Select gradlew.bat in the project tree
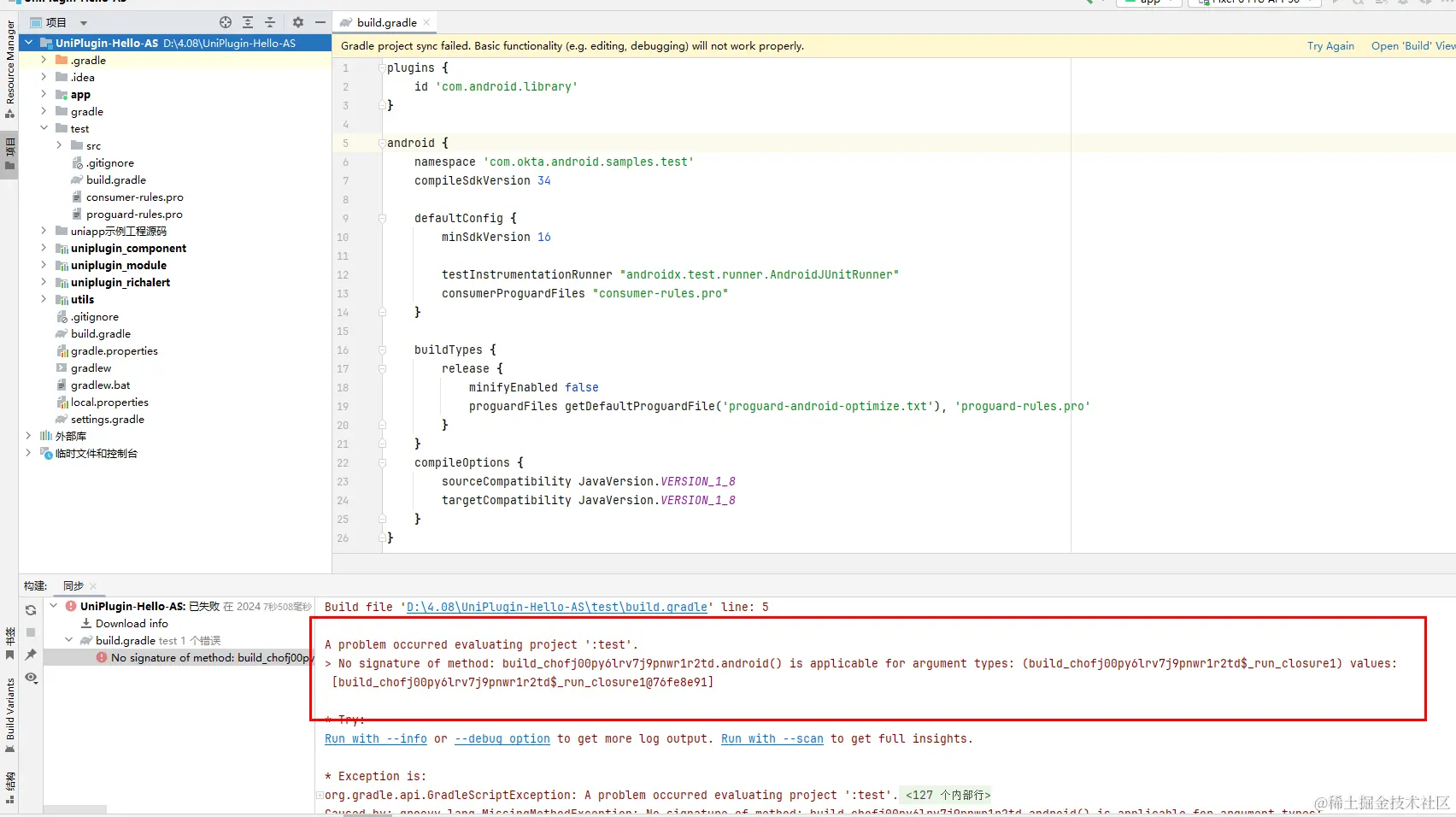This screenshot has height=817, width=1456. 101,385
